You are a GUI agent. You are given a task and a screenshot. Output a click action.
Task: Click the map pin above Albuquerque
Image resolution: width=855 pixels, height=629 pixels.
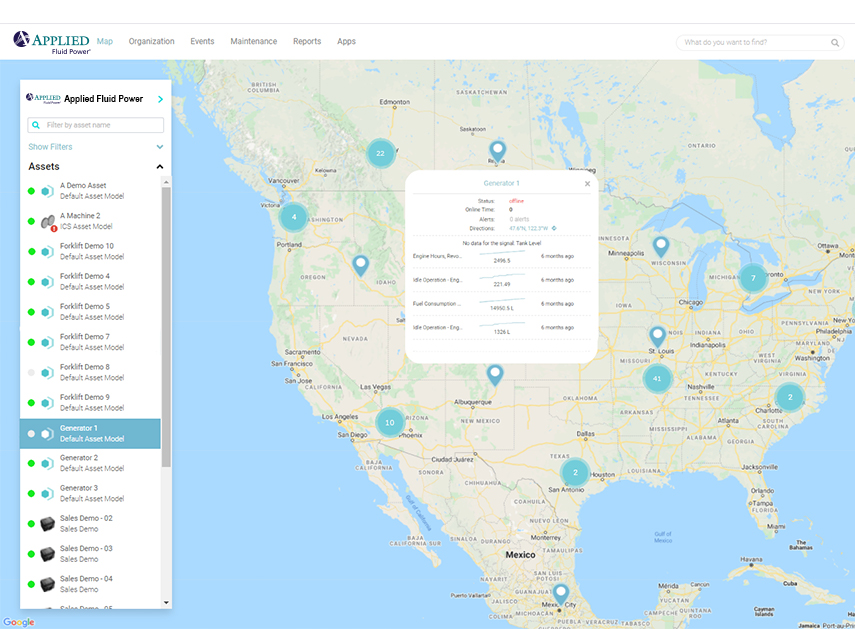(495, 375)
